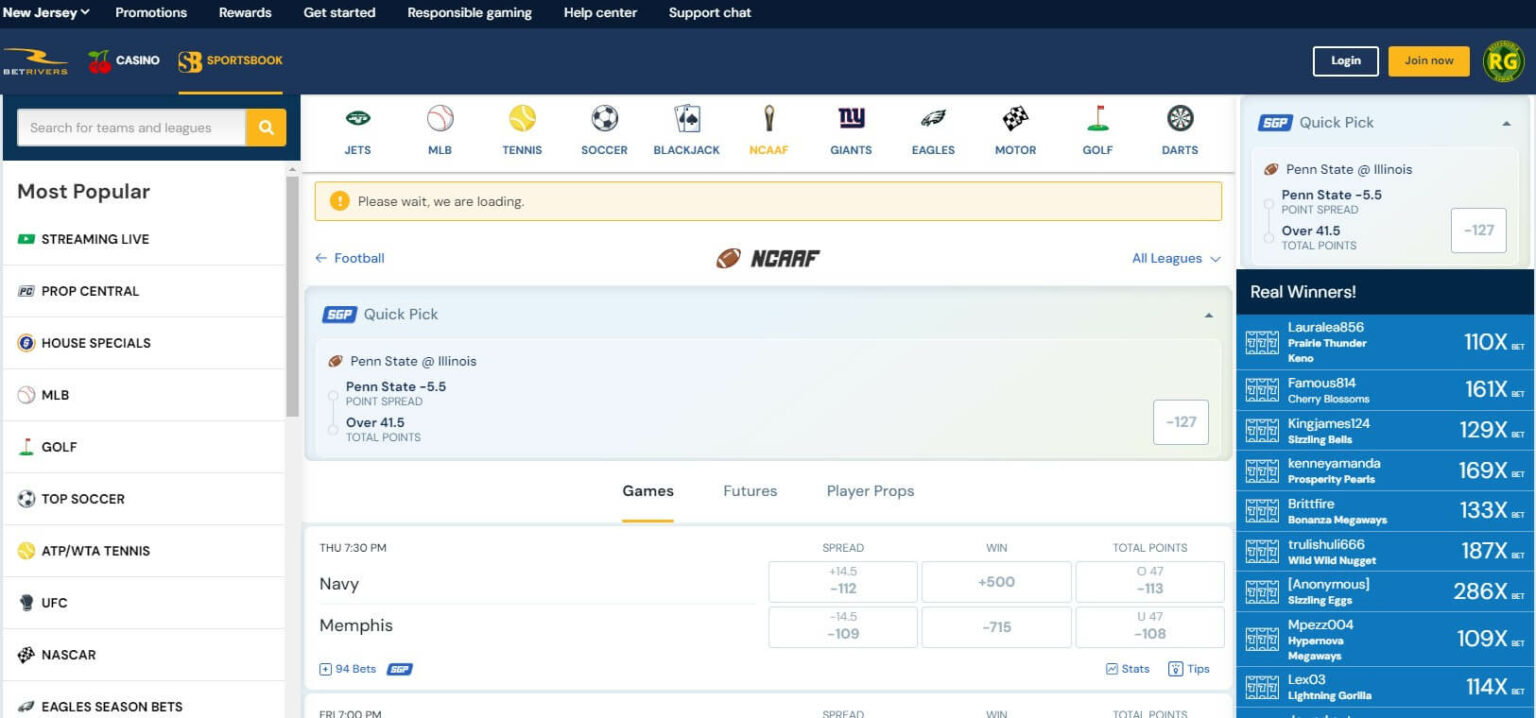Screen dimensions: 1536x718
Task: Open Support chat in top menu
Action: [710, 13]
